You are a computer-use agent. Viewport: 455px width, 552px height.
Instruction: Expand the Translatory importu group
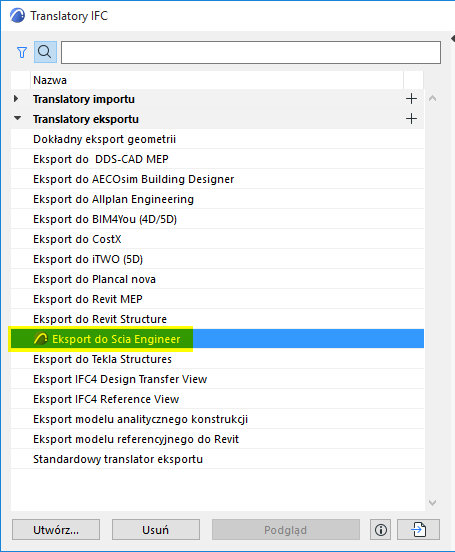pyautogui.click(x=16, y=99)
